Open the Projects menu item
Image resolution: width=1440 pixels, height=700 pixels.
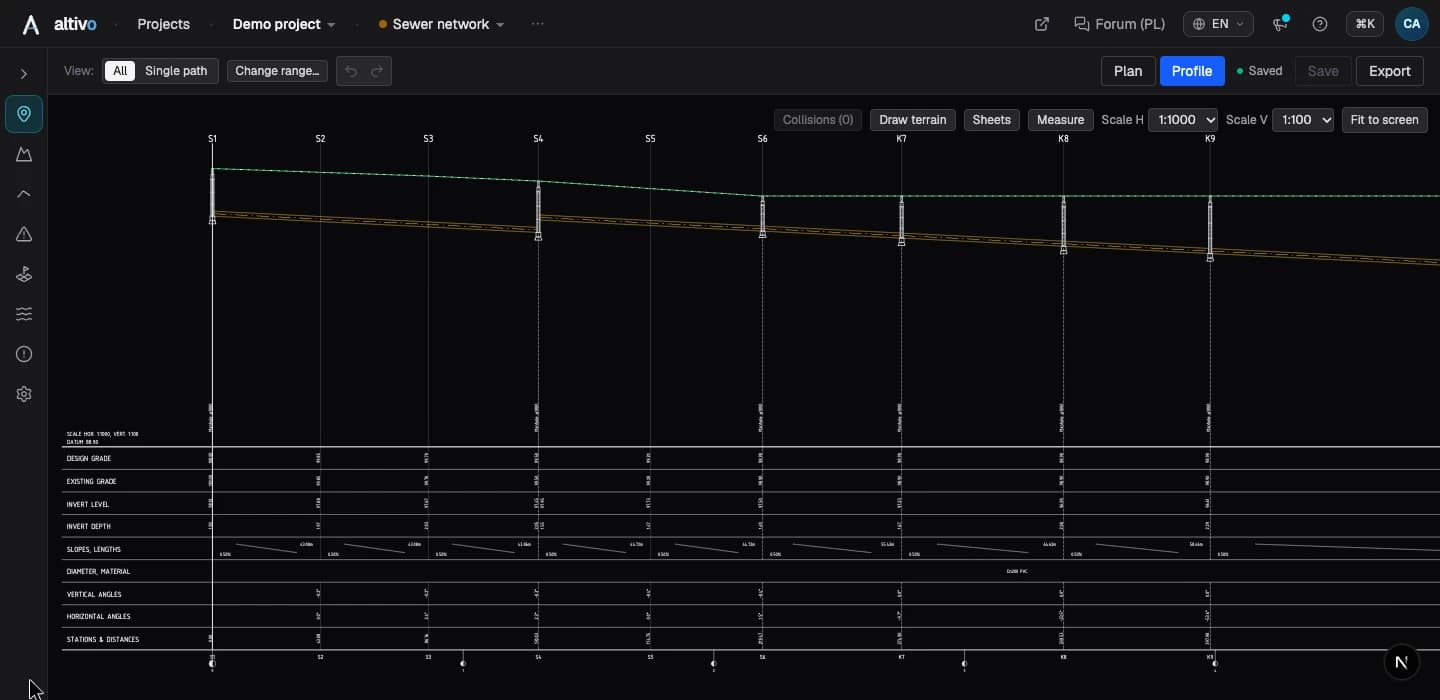click(163, 24)
